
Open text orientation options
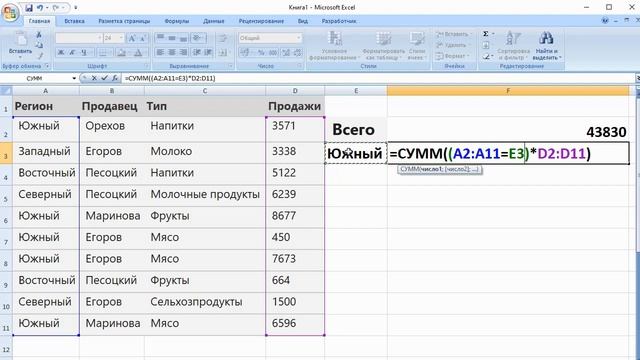(x=198, y=38)
